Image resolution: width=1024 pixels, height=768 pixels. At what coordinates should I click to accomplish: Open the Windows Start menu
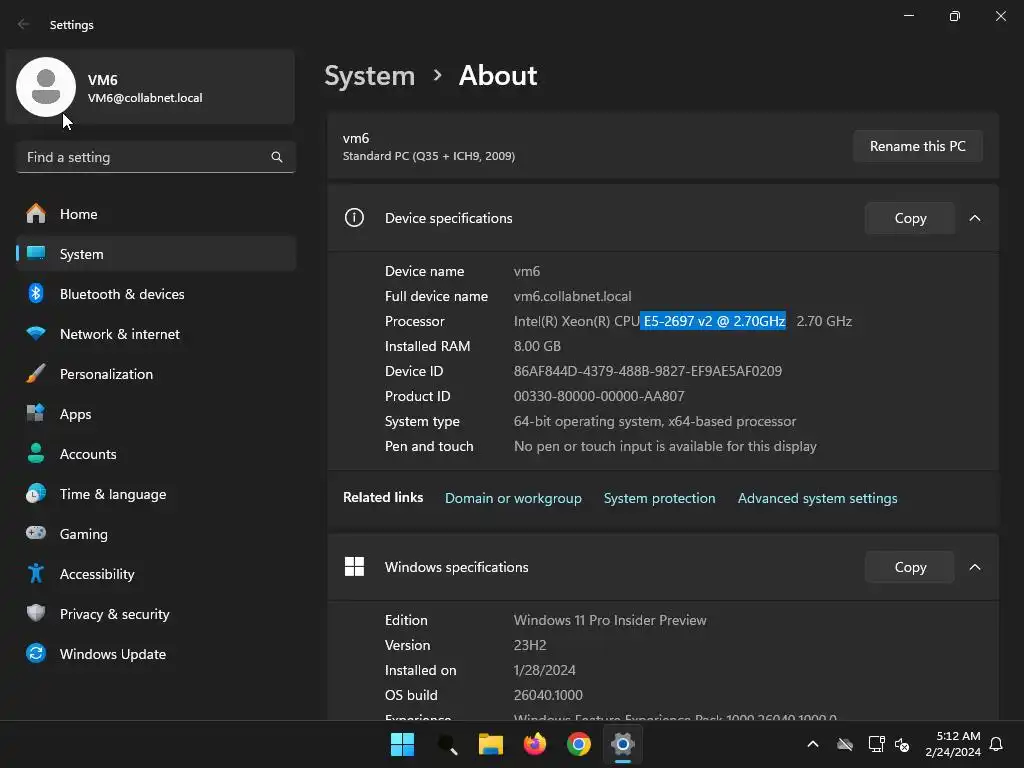tap(402, 744)
